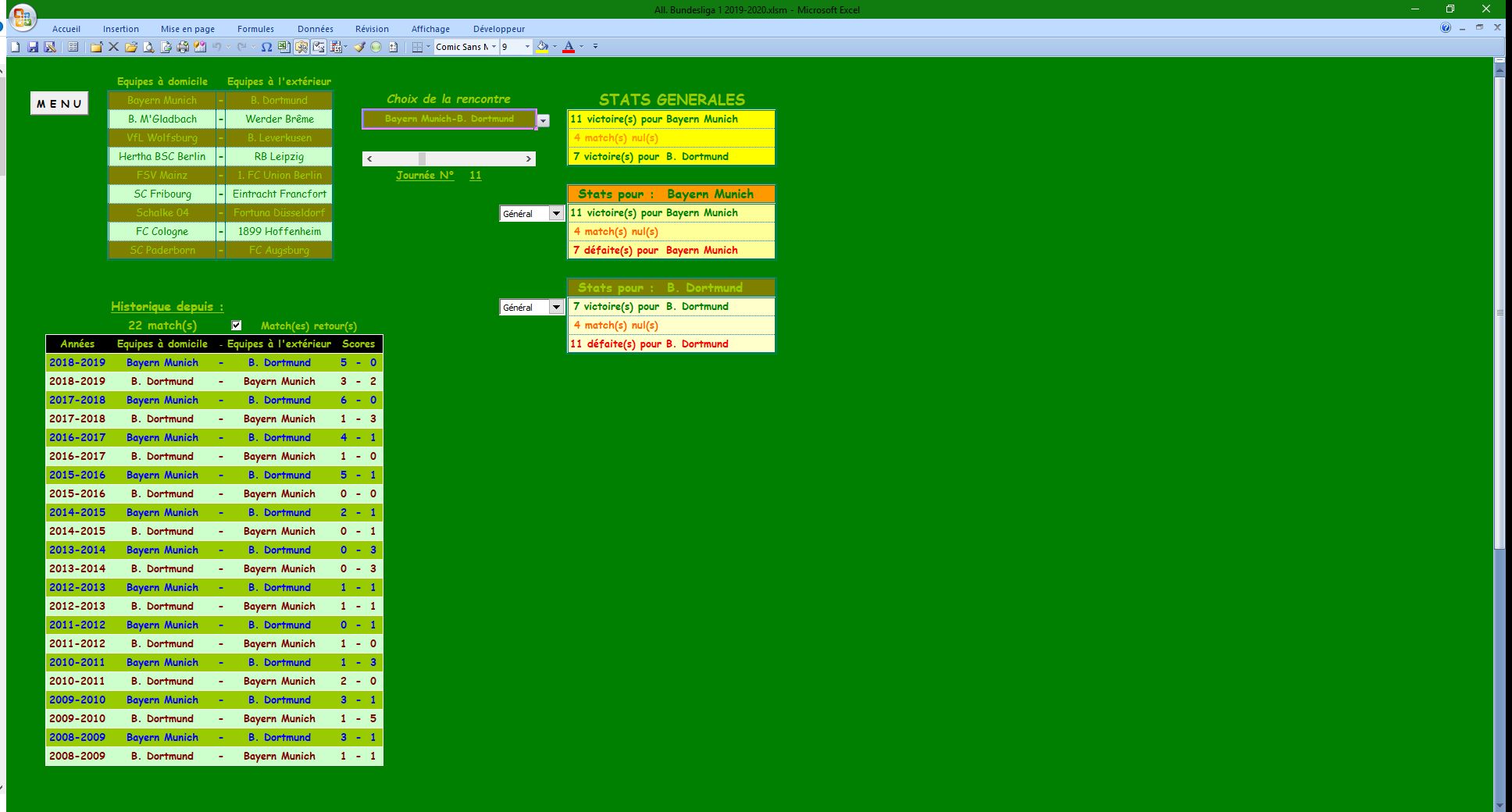This screenshot has width=1512, height=812.
Task: Switch to Développeur tab
Action: pyautogui.click(x=499, y=29)
